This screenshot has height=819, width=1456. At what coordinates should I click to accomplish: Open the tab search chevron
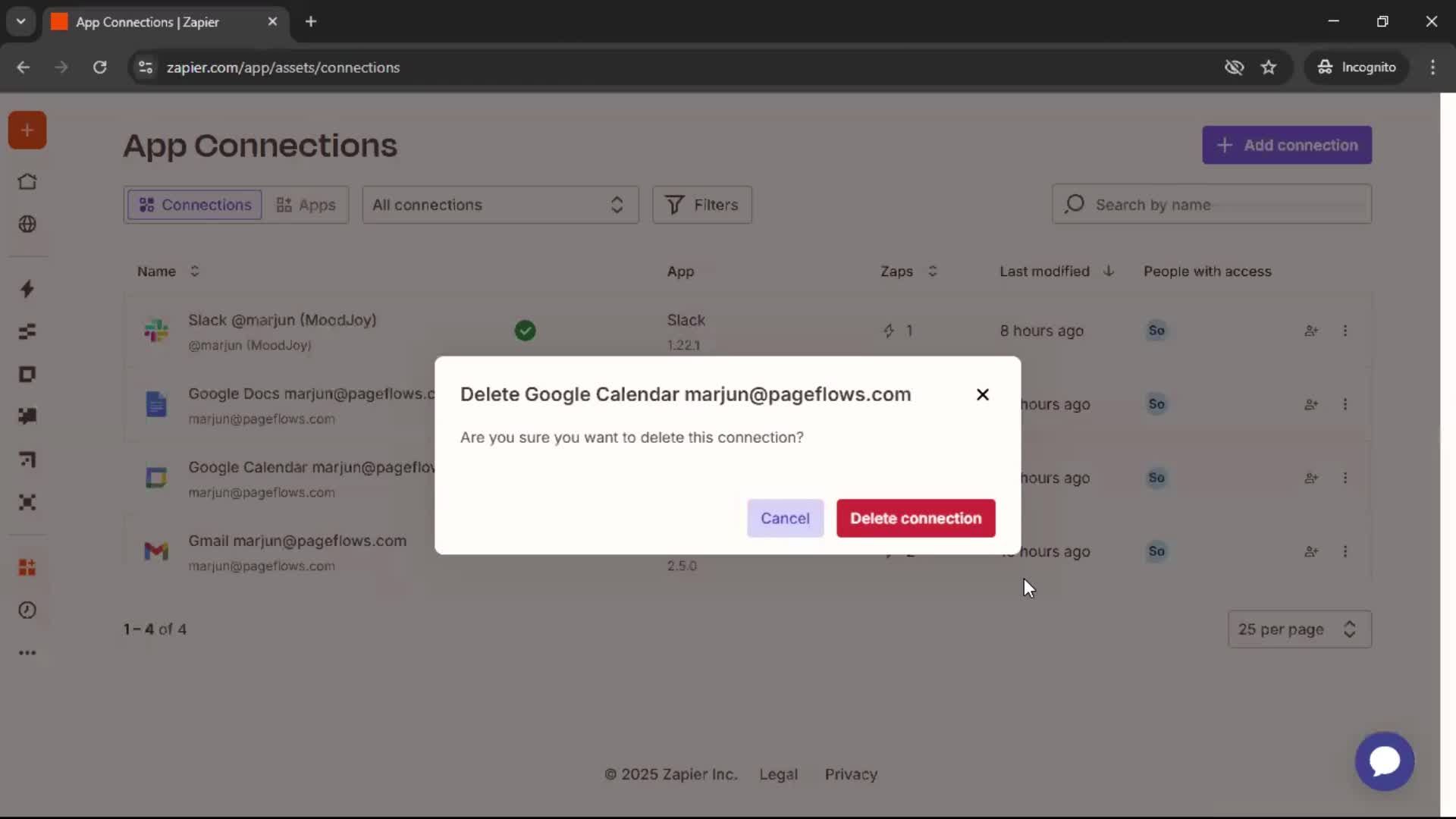(x=20, y=21)
